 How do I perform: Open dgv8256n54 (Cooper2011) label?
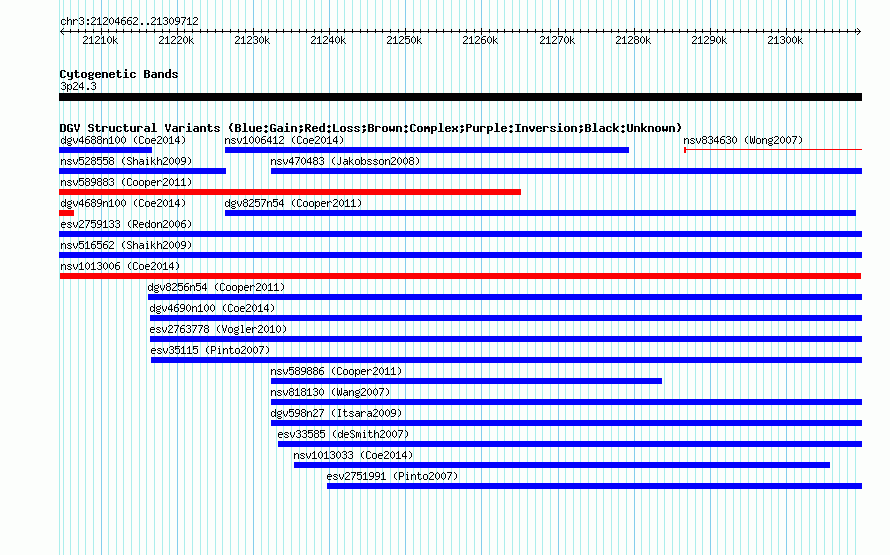[x=216, y=287]
